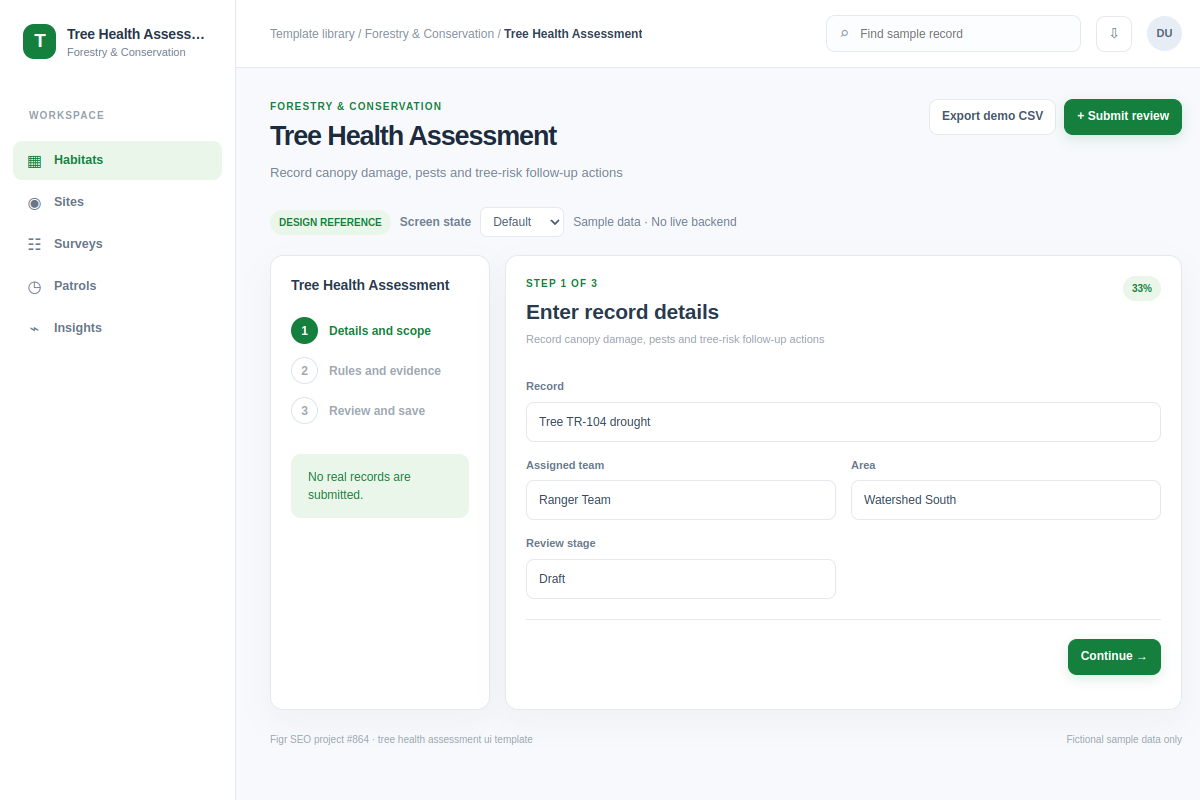
Task: Click the Assigned team field
Action: click(681, 500)
